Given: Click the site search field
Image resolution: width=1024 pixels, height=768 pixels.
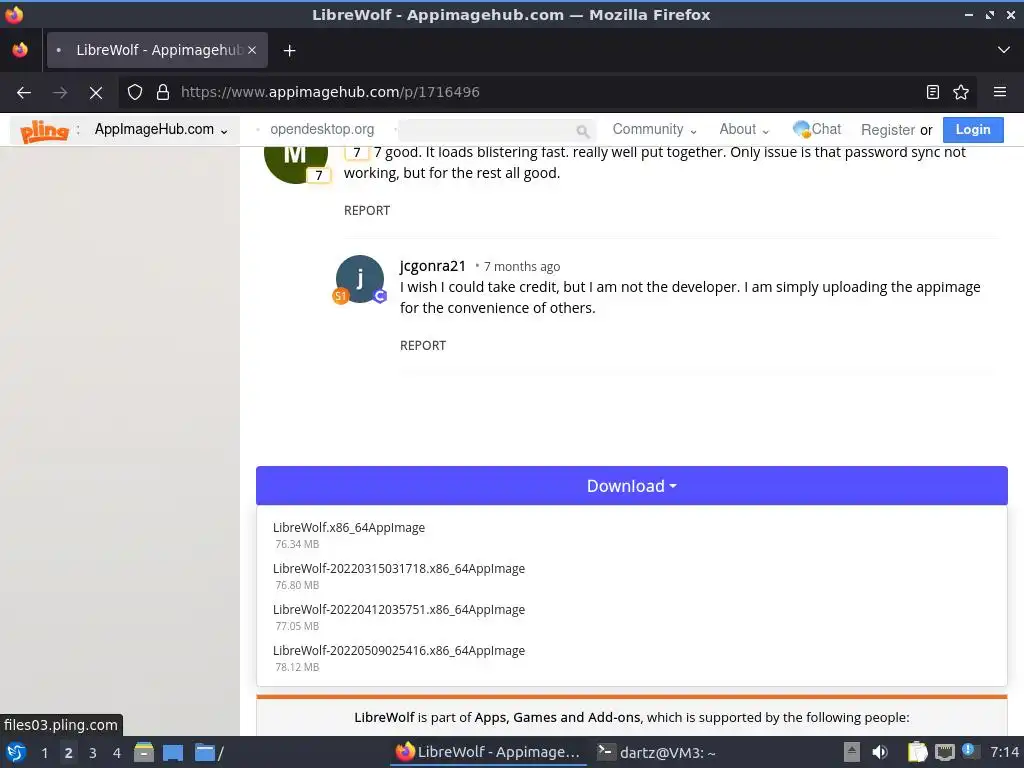Looking at the screenshot, I should coord(496,130).
